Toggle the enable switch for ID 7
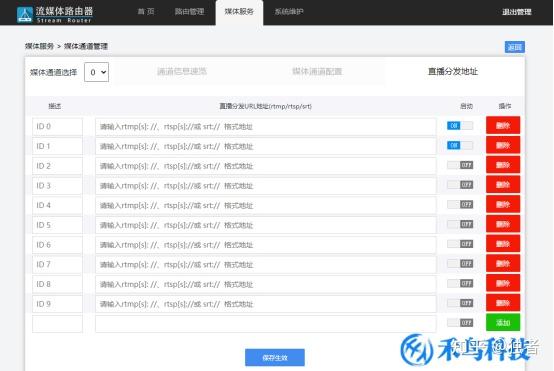554x371 pixels. click(460, 264)
